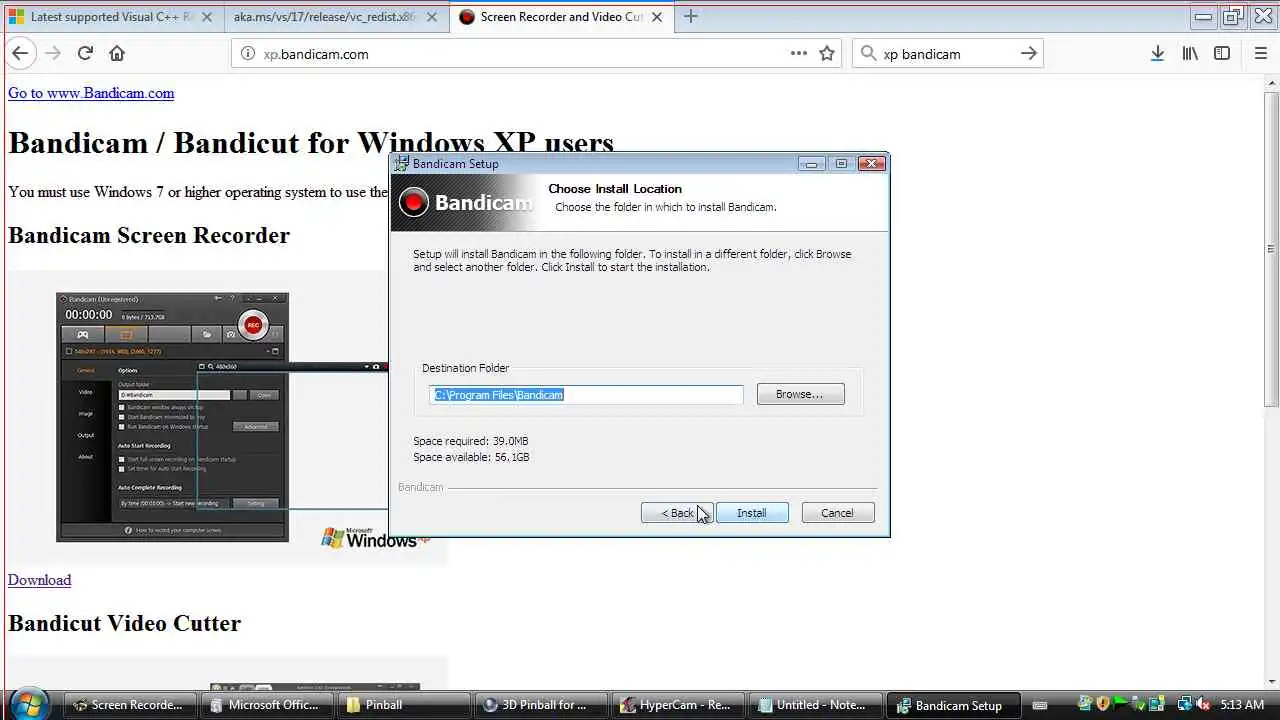Click the security shield tray icon

(1103, 704)
